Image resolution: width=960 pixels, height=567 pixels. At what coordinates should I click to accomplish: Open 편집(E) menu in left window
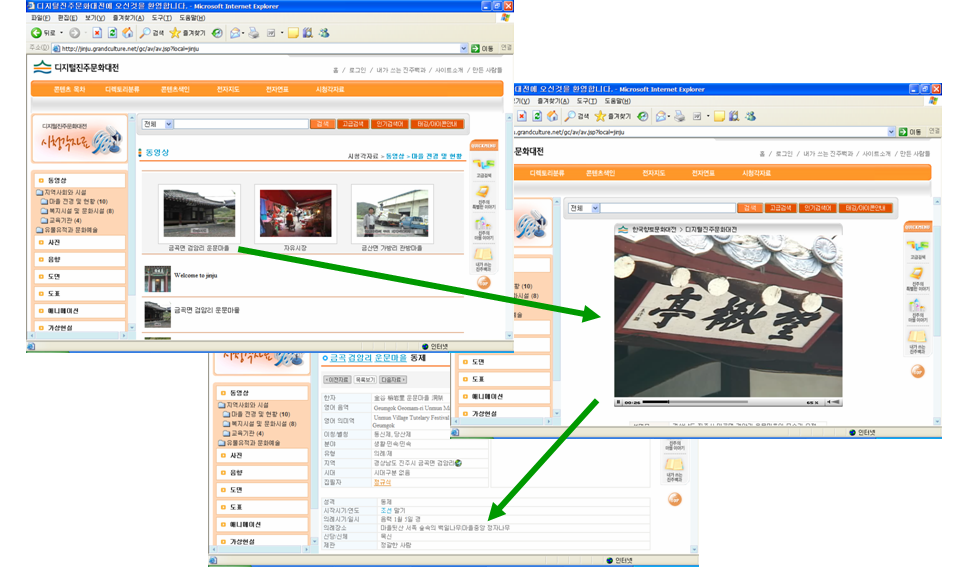(67, 18)
